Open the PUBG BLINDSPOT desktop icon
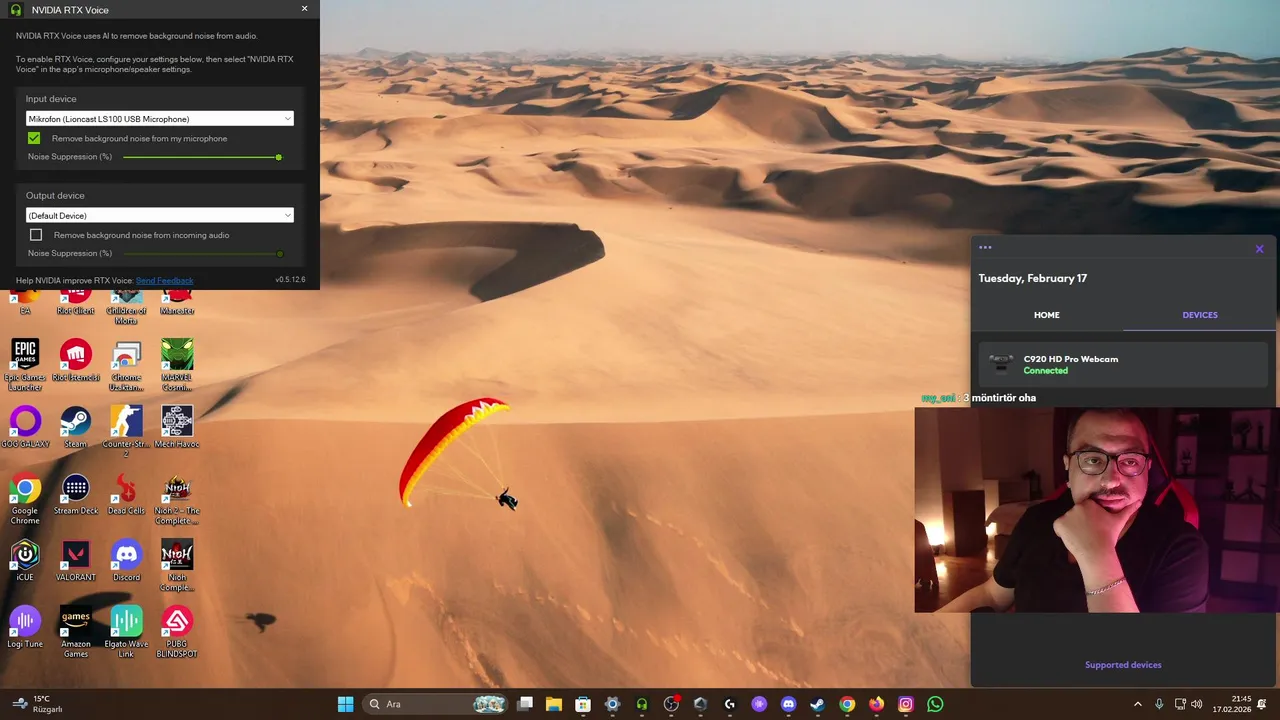The image size is (1280, 720). click(x=177, y=631)
